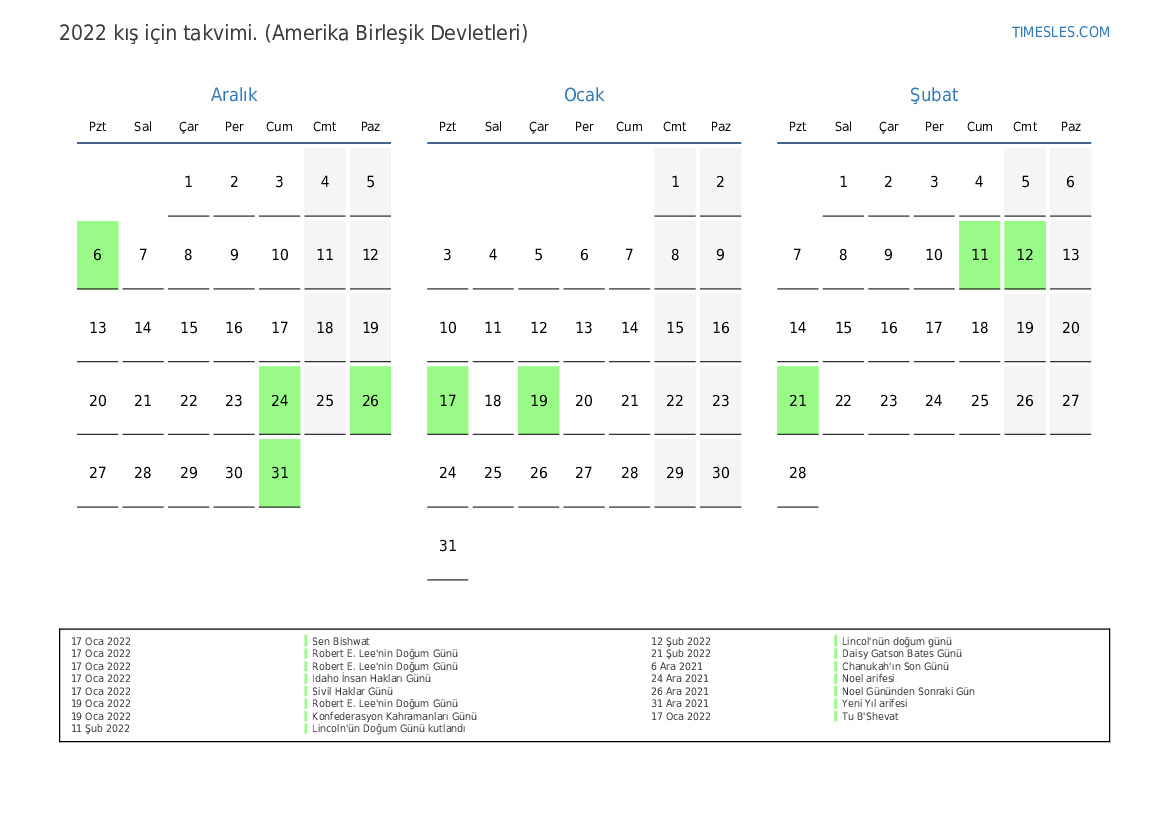Click February 12 green cell
The image size is (1169, 827).
tap(1025, 255)
